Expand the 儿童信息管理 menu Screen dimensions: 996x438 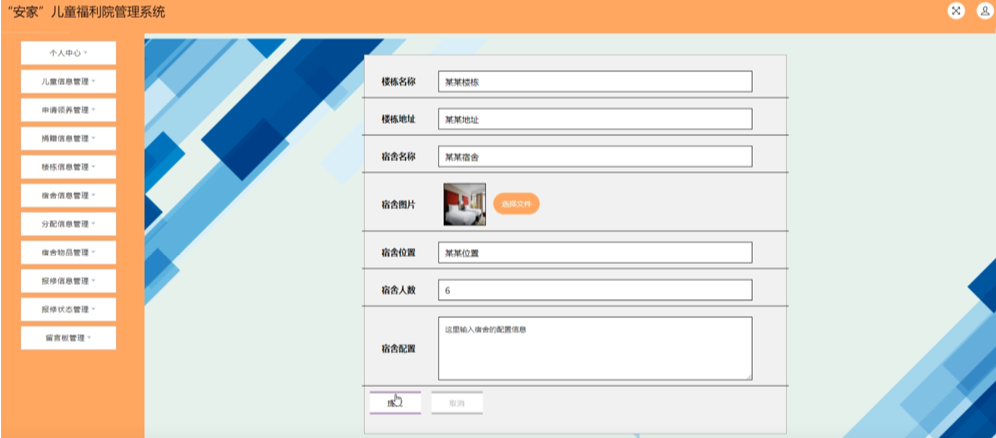(69, 81)
